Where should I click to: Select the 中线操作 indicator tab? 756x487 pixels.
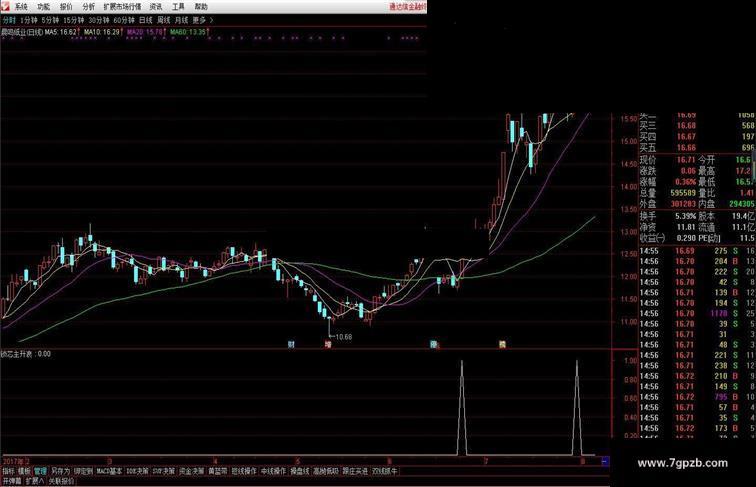273,471
